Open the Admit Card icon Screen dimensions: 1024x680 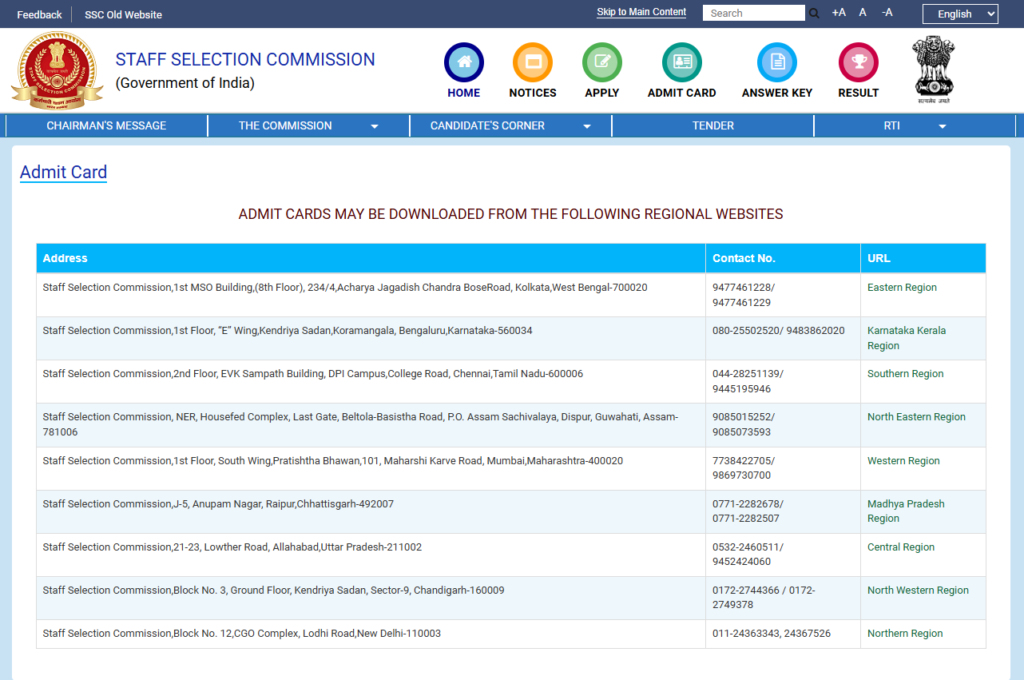point(682,62)
